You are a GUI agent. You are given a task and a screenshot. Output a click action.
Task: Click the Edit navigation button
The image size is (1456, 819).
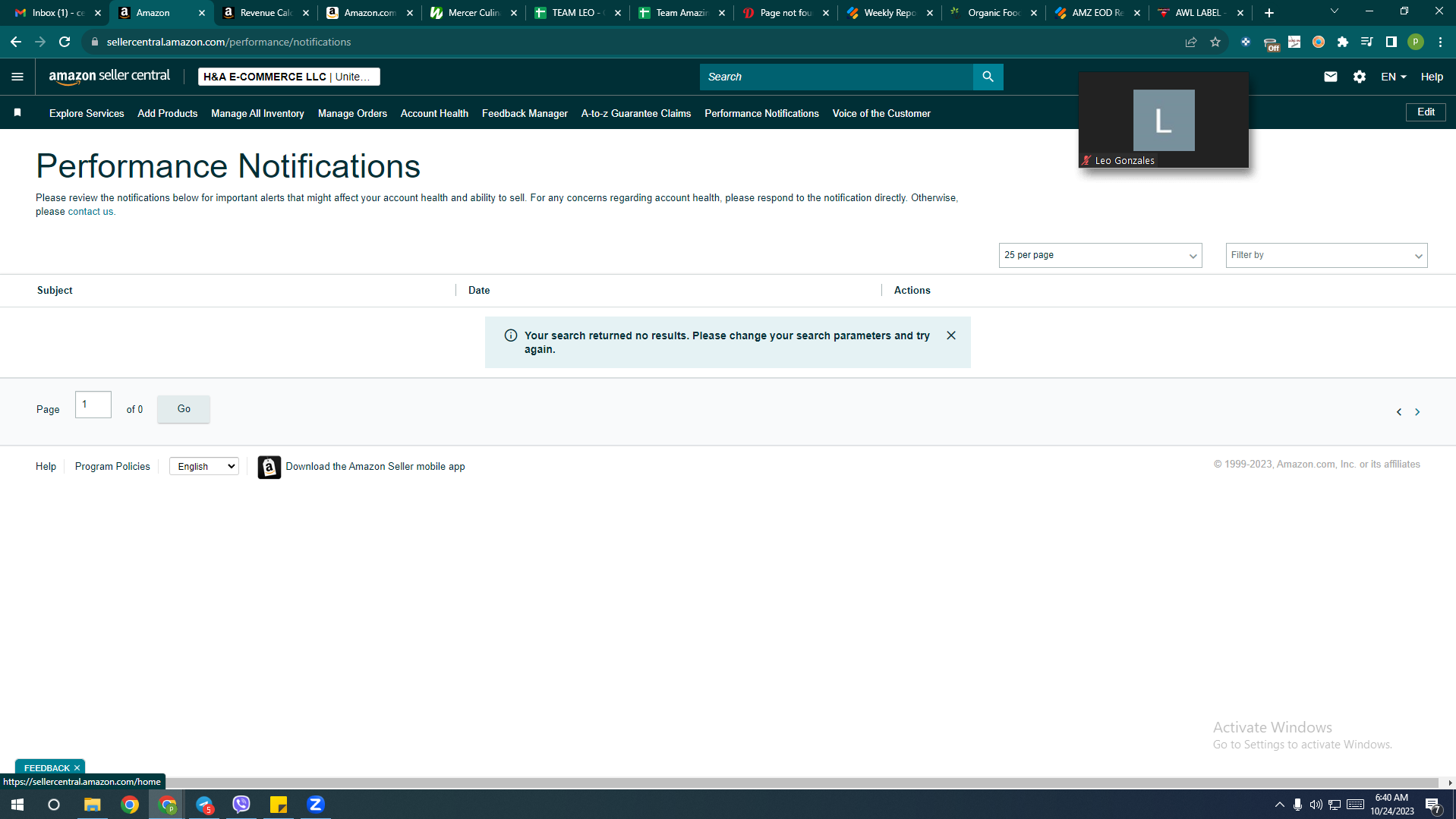(x=1426, y=112)
